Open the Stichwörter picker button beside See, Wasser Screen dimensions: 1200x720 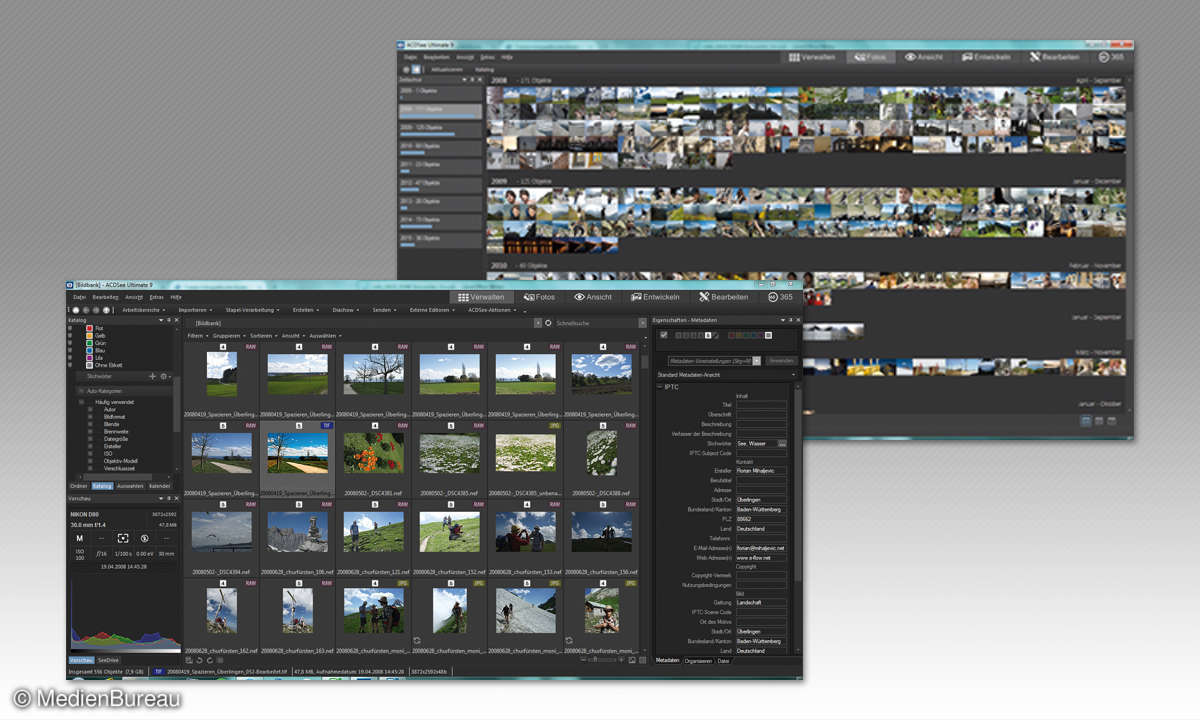782,443
